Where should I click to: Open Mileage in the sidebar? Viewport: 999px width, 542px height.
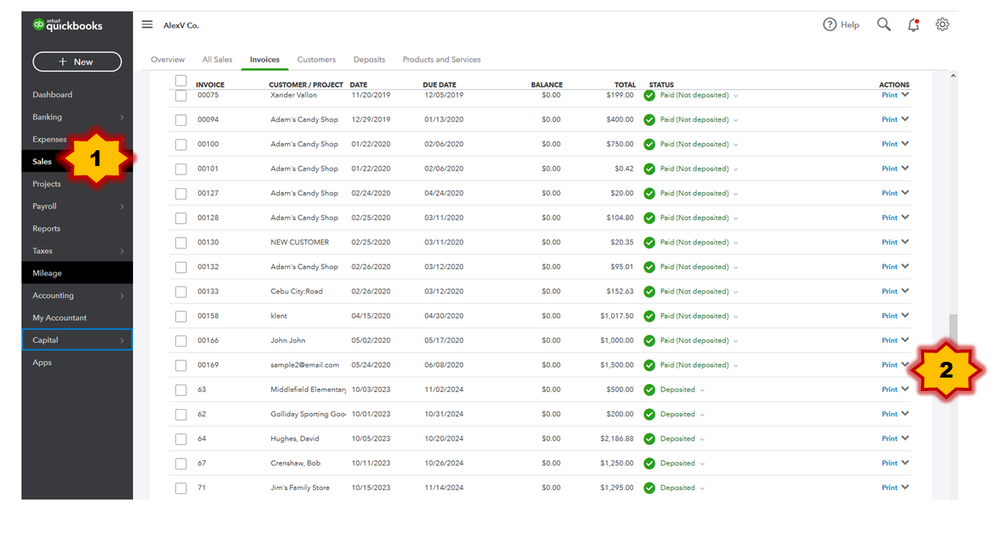pos(47,273)
